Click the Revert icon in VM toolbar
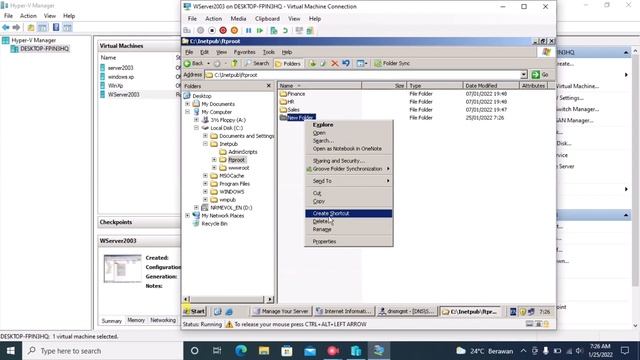 click(x=285, y=31)
